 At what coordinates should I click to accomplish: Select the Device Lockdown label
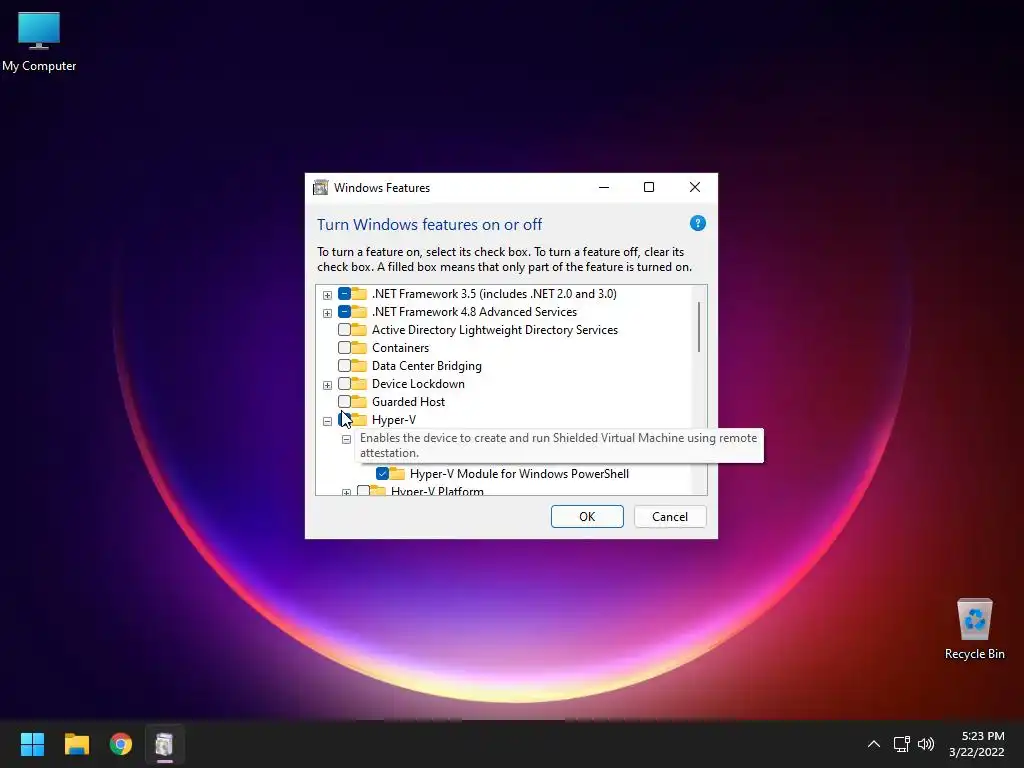coord(418,383)
